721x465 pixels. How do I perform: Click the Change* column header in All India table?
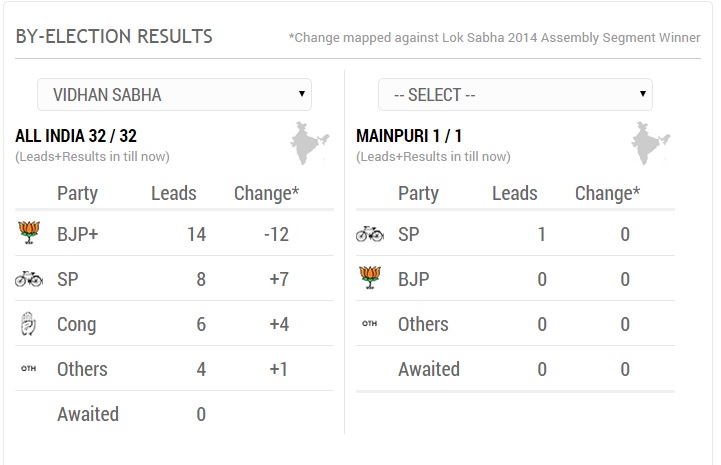coord(266,193)
